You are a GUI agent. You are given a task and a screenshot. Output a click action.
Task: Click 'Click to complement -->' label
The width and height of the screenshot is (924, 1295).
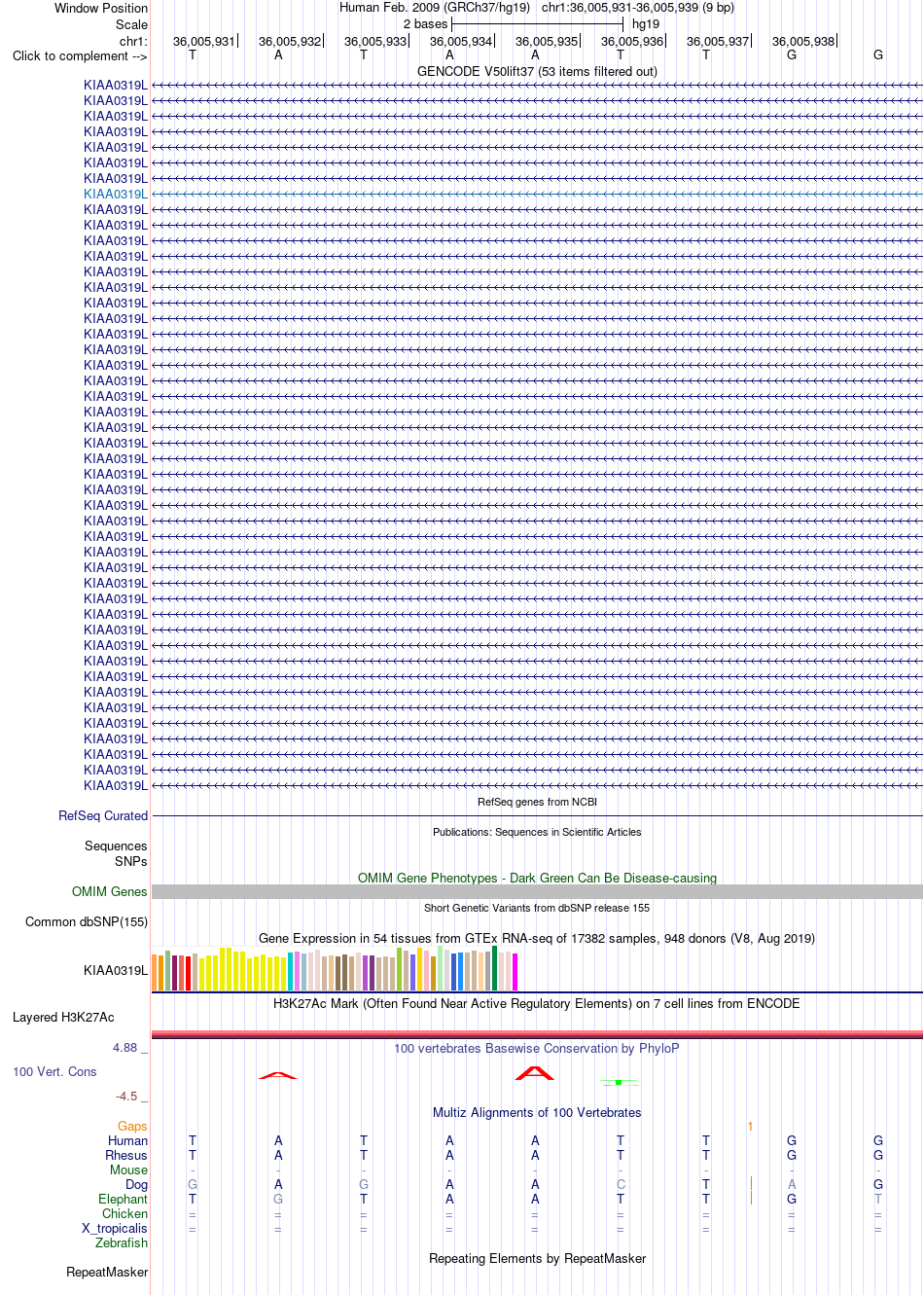click(80, 55)
